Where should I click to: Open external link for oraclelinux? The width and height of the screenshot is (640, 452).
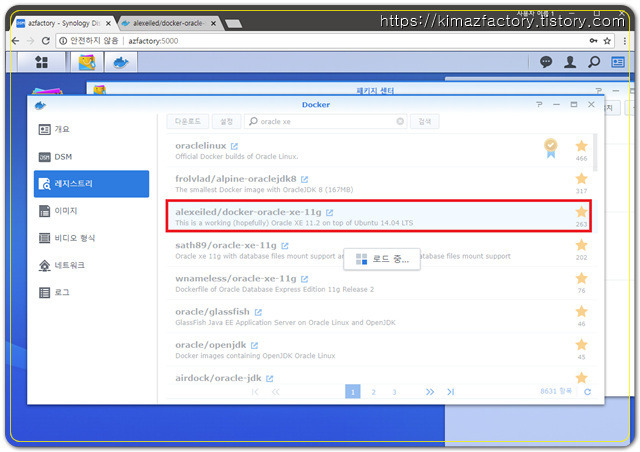pyautogui.click(x=234, y=146)
